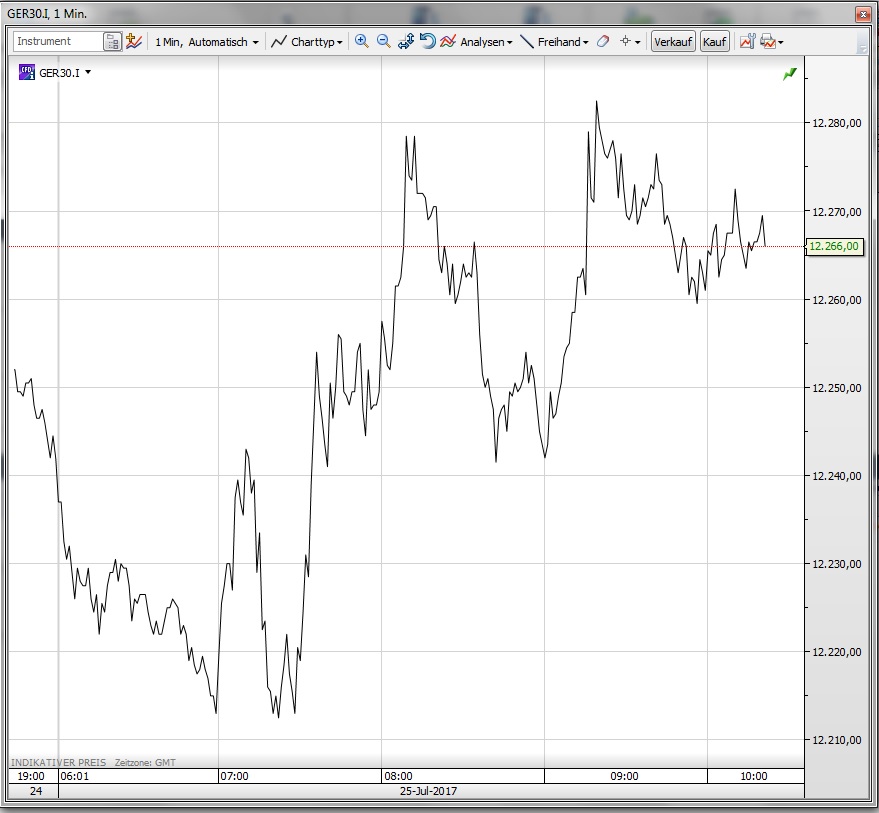Open the instrument list picker icon
The height and width of the screenshot is (813, 879).
113,41
